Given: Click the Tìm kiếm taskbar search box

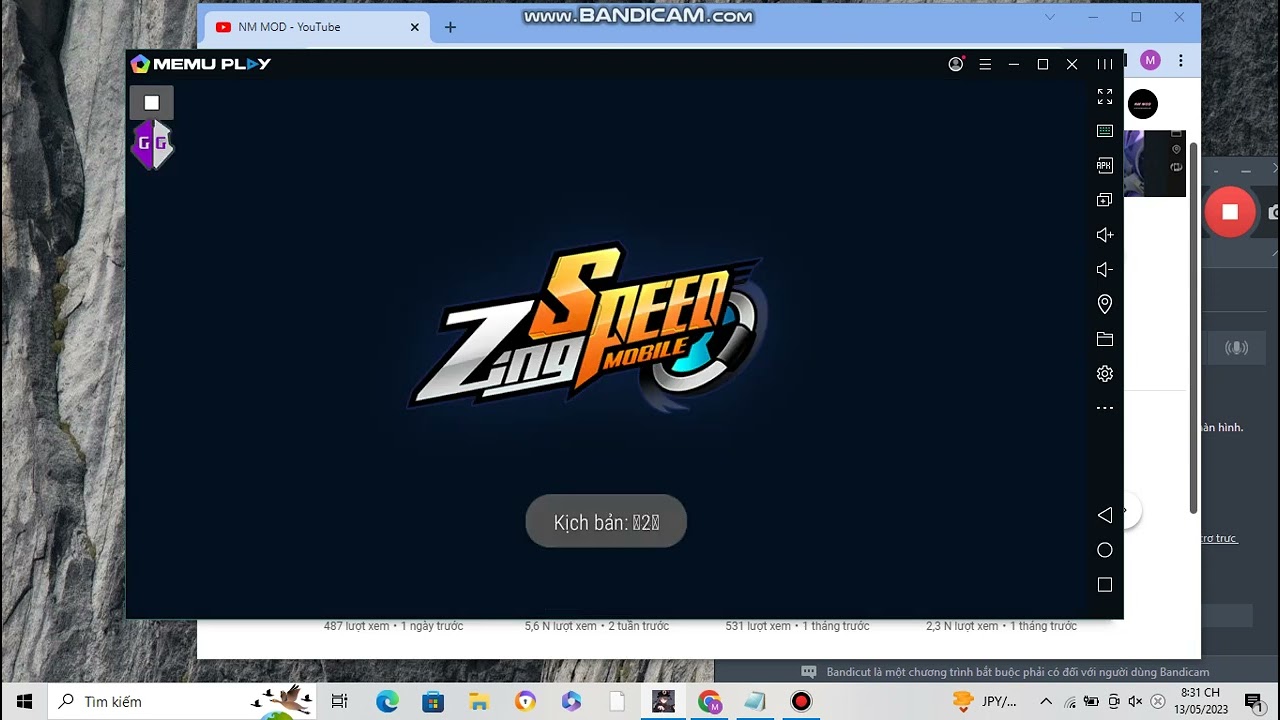Looking at the screenshot, I should 184,702.
